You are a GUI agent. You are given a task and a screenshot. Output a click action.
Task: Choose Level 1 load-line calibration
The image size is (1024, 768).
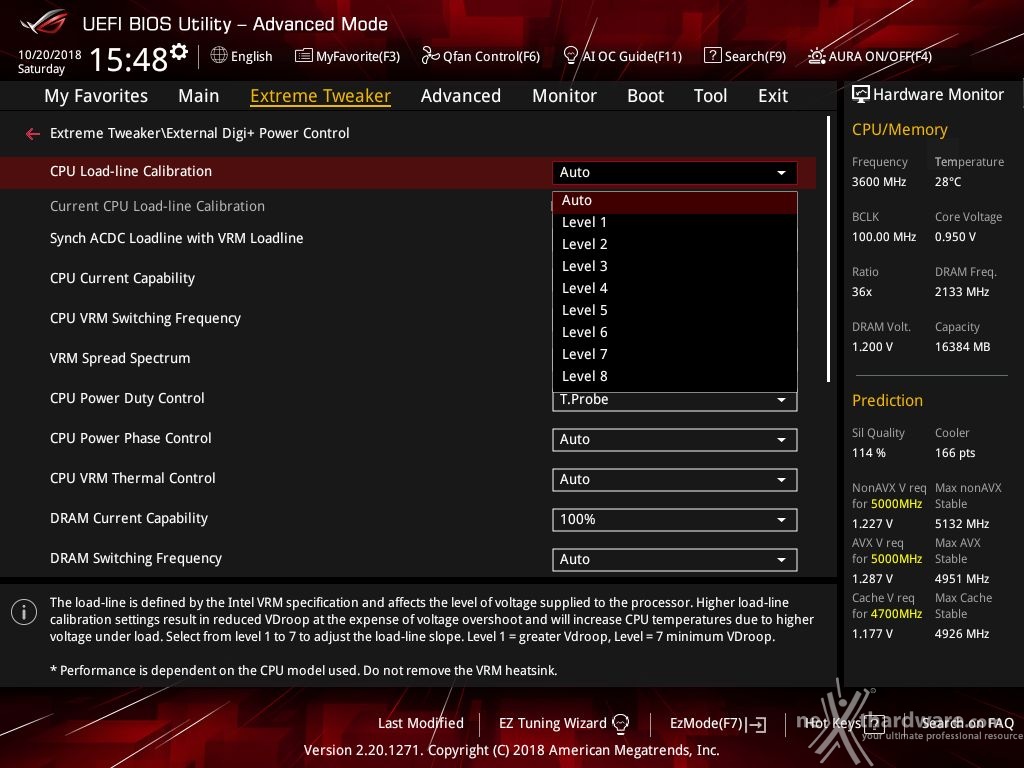point(675,223)
